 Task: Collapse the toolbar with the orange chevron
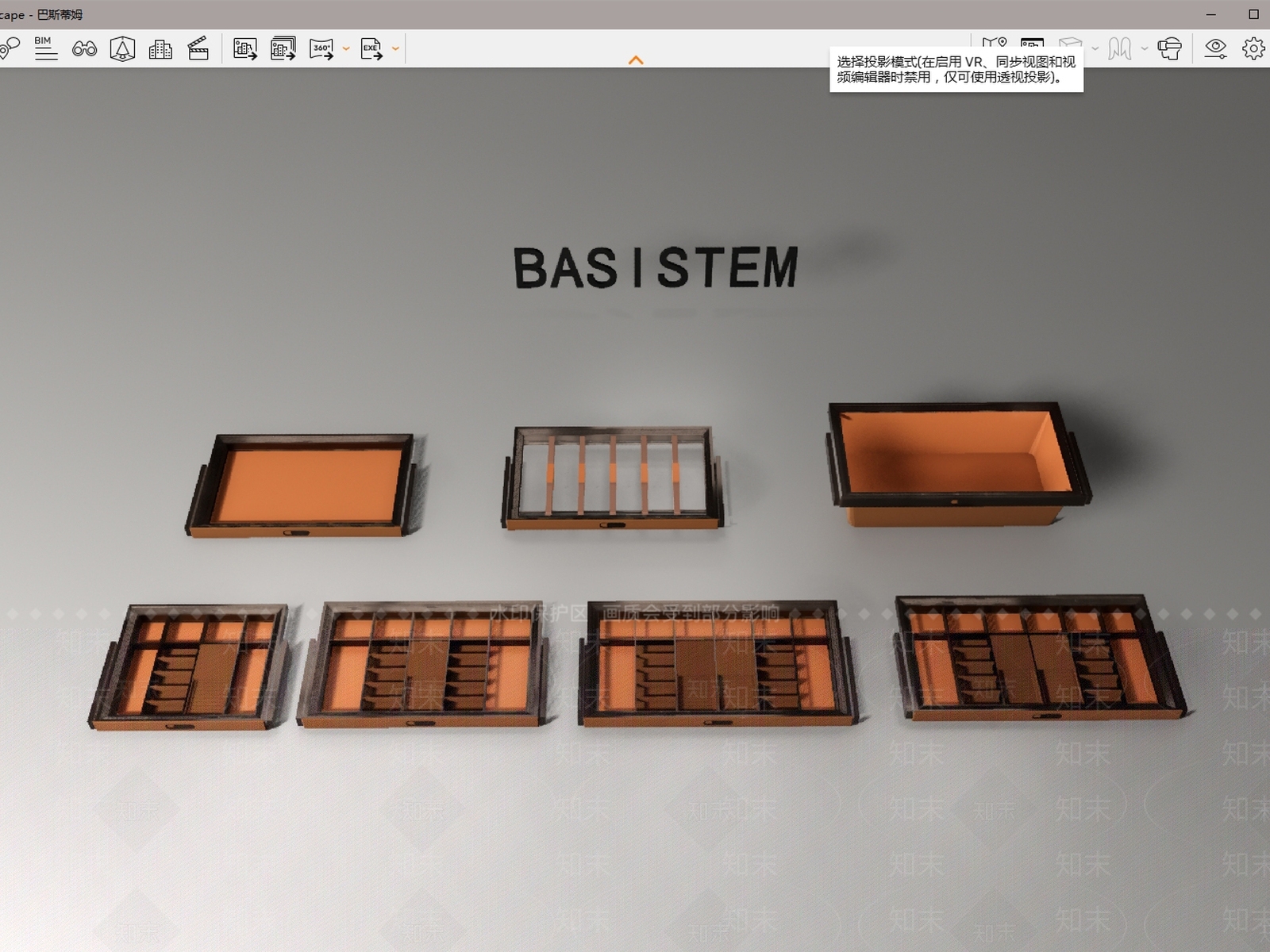point(636,60)
